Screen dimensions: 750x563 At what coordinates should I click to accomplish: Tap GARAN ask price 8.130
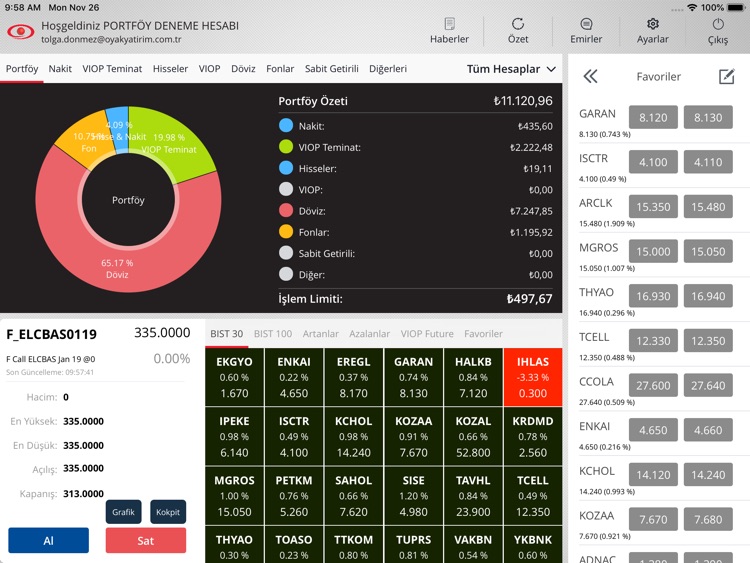click(x=708, y=117)
